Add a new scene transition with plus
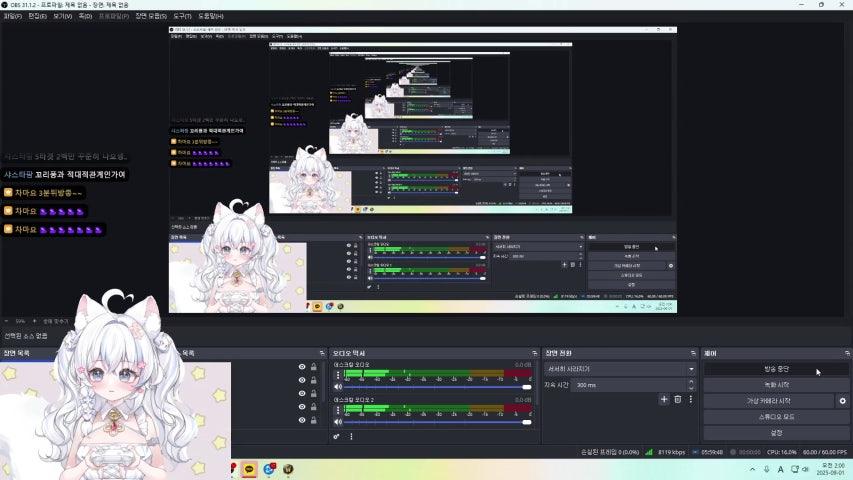This screenshot has width=853, height=480. click(x=664, y=399)
